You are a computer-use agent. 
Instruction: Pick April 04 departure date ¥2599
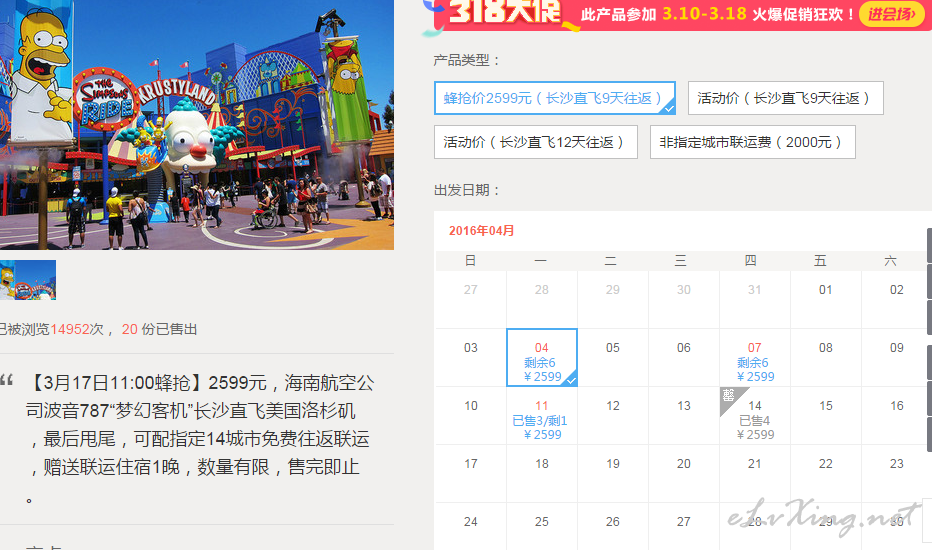541,357
